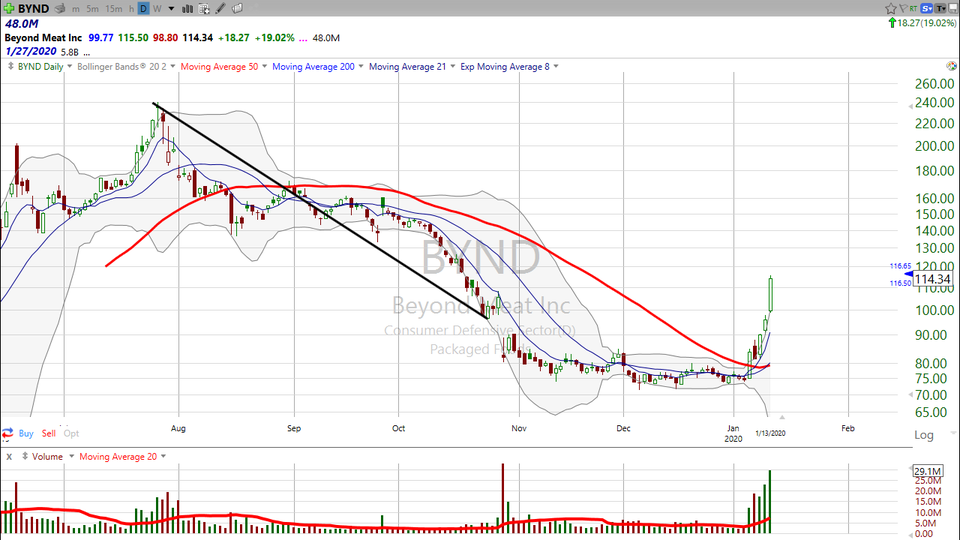
Task: Click the +18.27 net change value
Action: [234, 38]
